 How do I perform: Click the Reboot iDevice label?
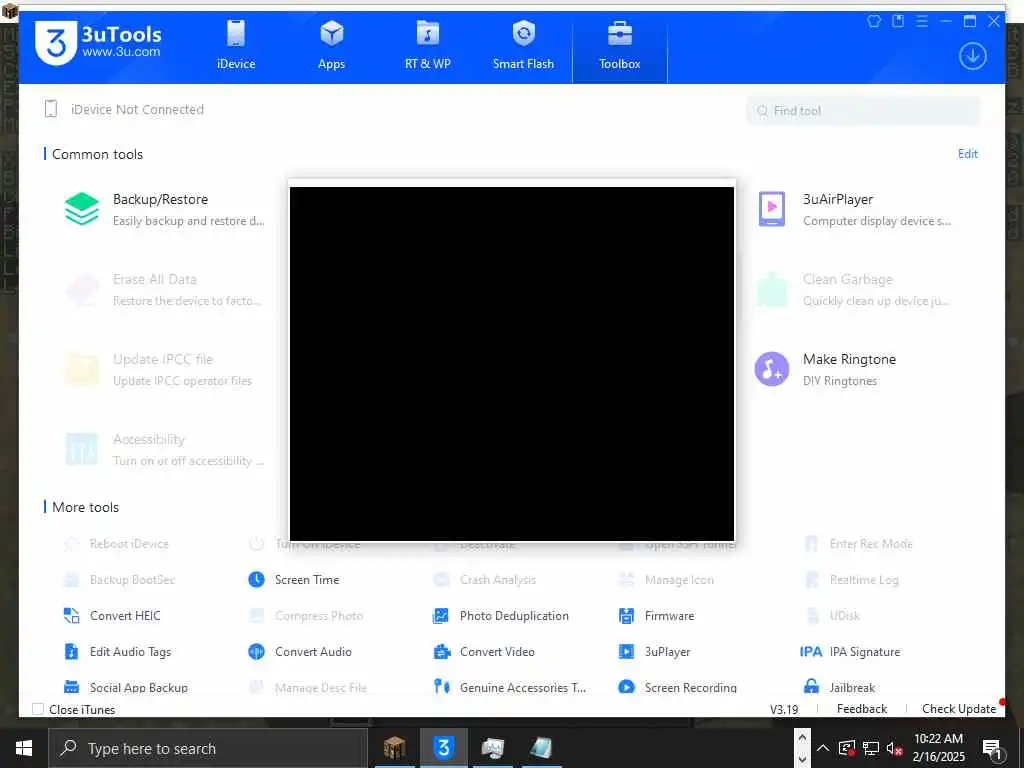pyautogui.click(x=129, y=543)
